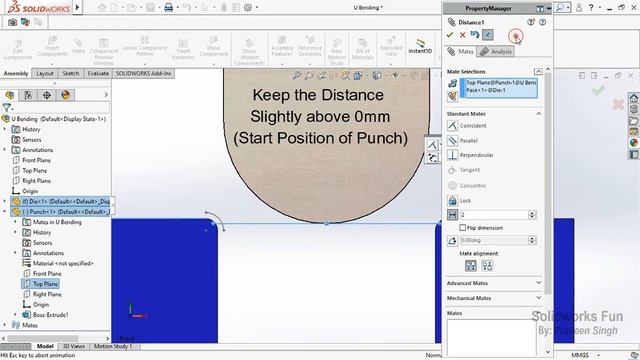Screen dimensions: 640x360
Task: Select the Coincident mate icon
Action: 452,126
